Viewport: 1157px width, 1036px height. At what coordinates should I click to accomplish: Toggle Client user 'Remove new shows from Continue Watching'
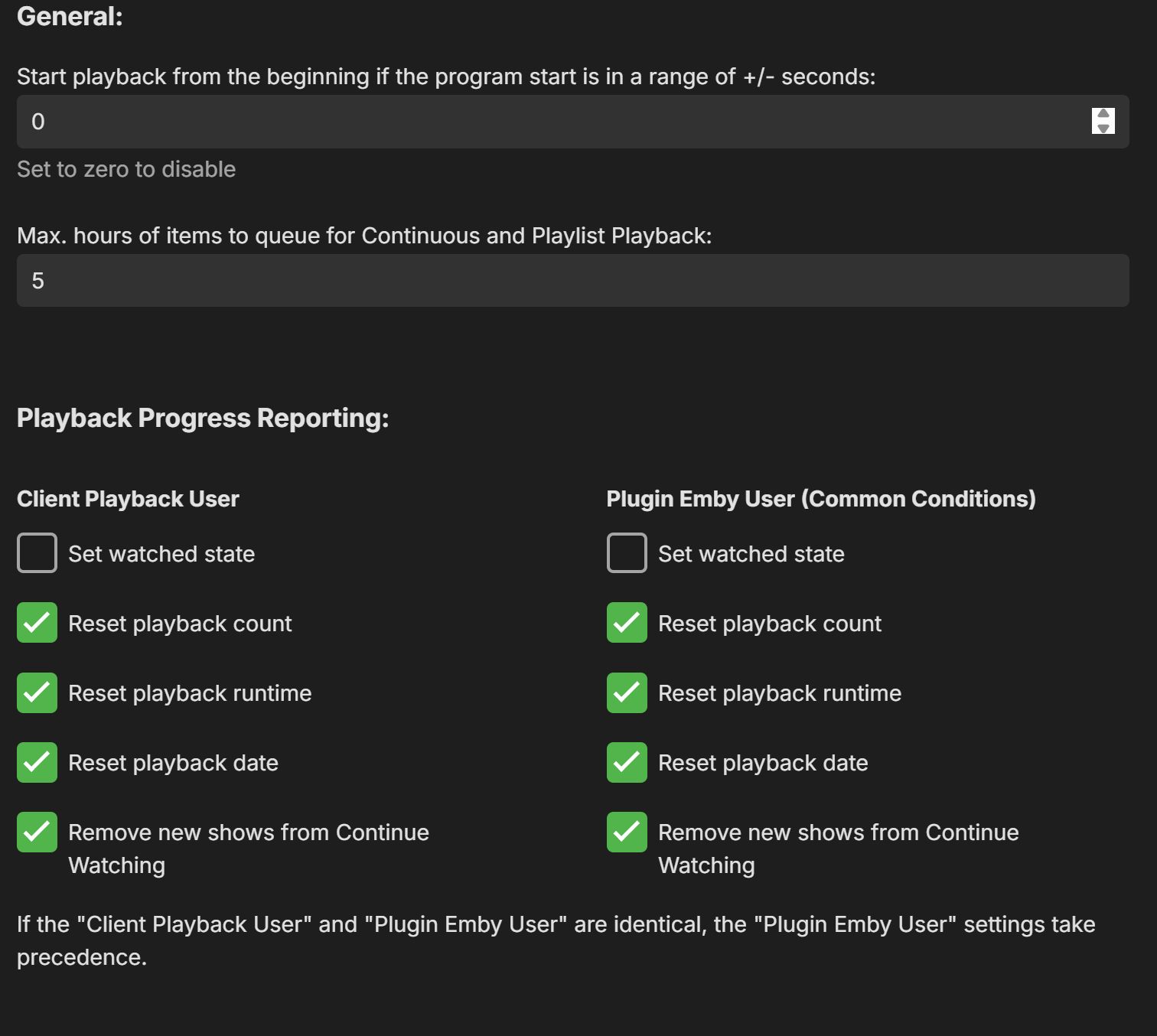(x=37, y=832)
